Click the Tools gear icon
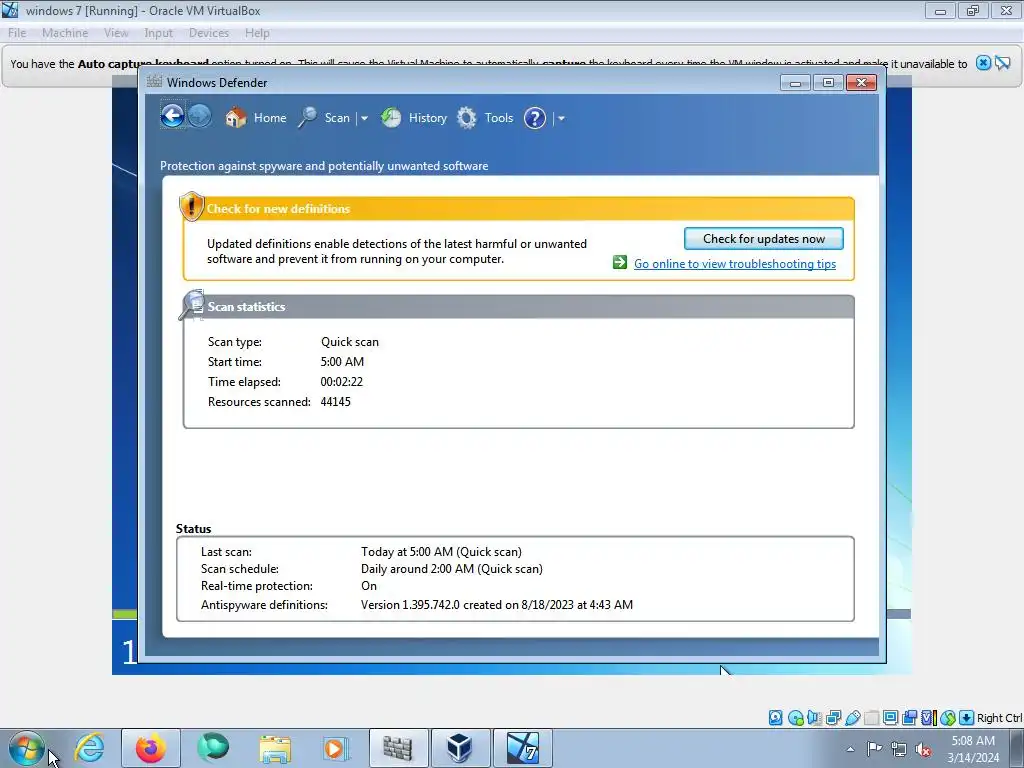The height and width of the screenshot is (768, 1024). (466, 118)
